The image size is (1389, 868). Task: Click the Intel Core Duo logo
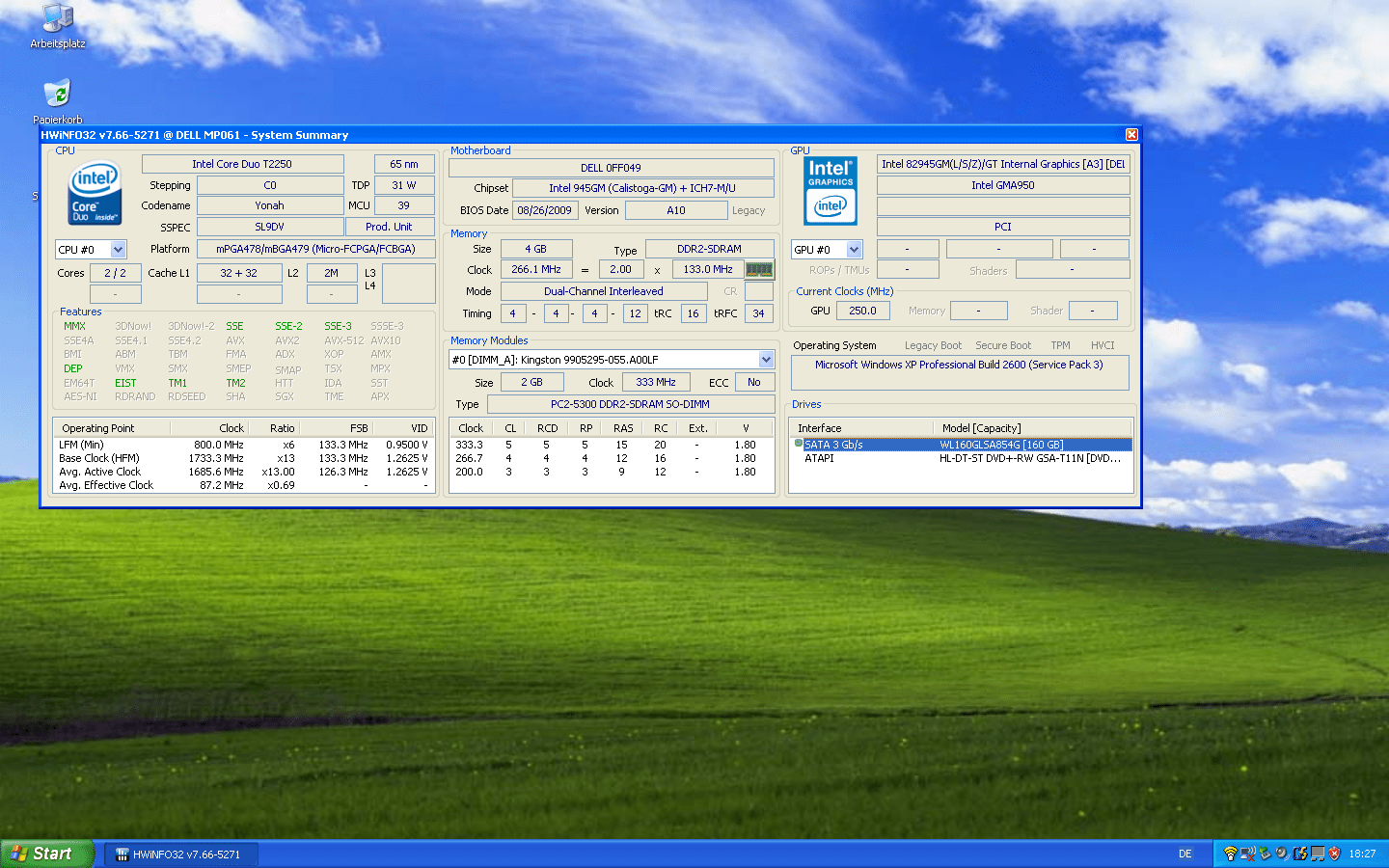[95, 193]
